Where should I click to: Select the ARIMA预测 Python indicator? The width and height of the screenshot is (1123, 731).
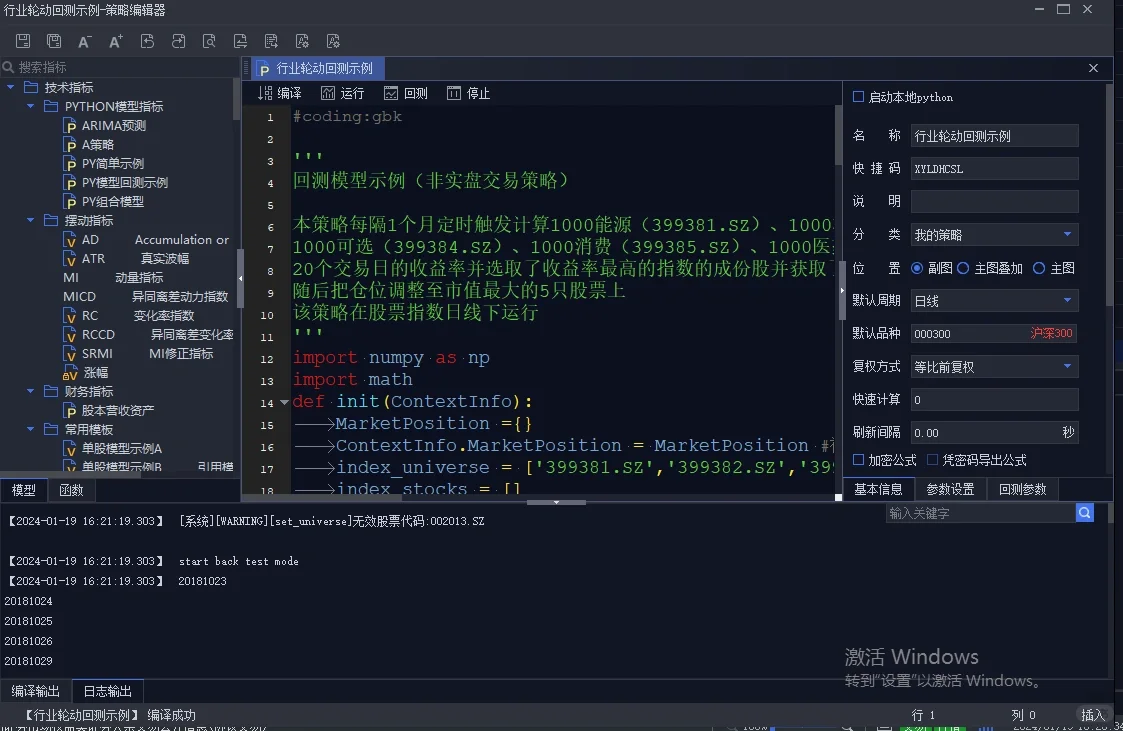pyautogui.click(x=105, y=125)
